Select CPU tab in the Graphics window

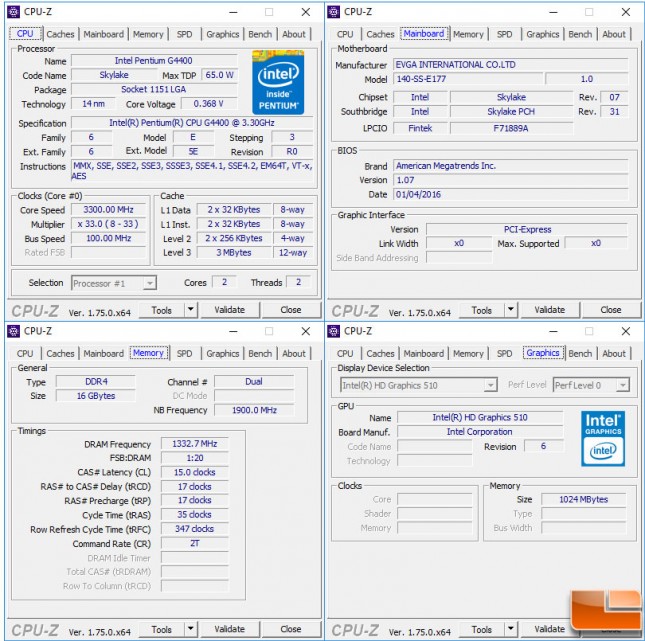(x=345, y=353)
